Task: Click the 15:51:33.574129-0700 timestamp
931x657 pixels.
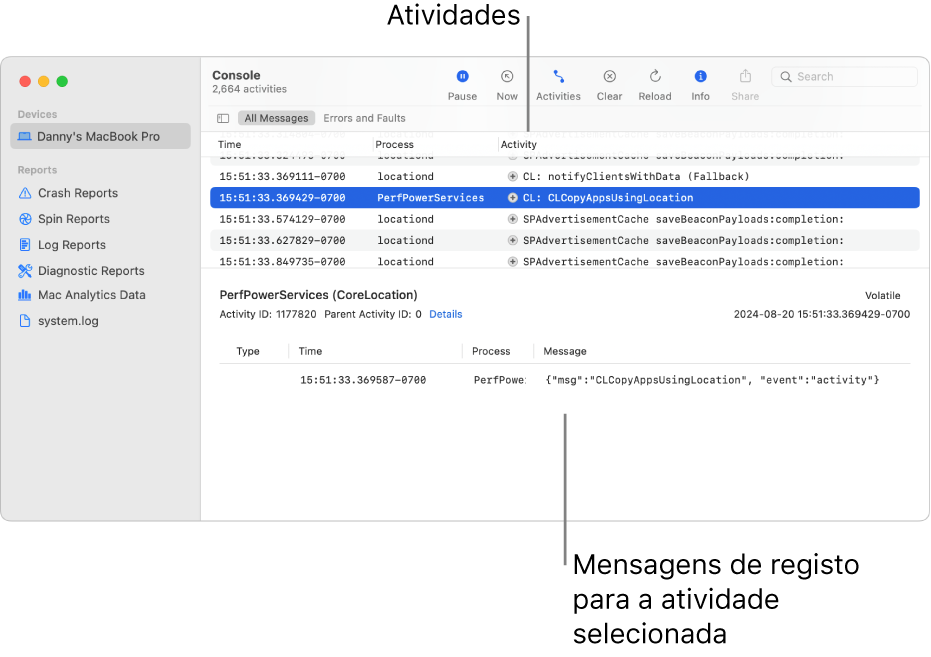Action: coord(282,219)
